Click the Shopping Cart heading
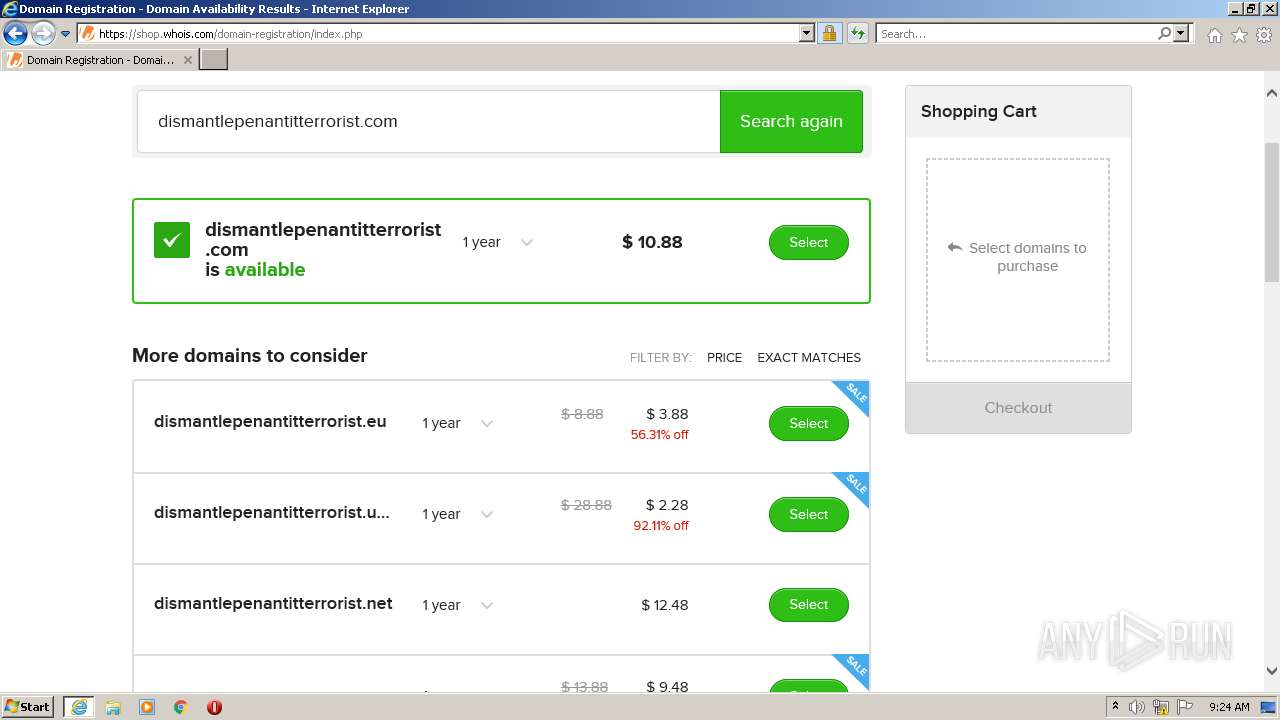The image size is (1280, 720). click(x=978, y=111)
